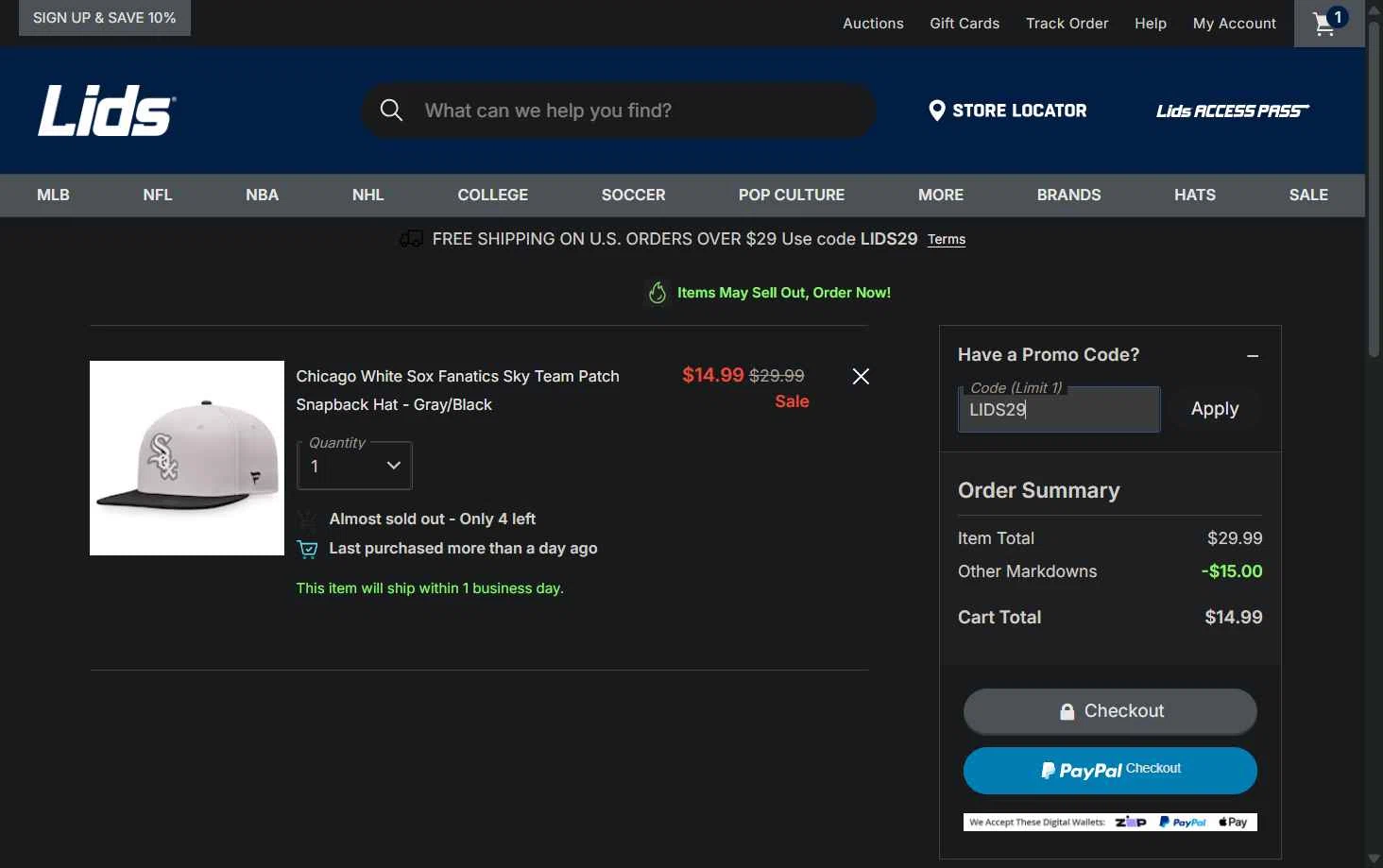
Task: Click the store locator pin icon
Action: pos(936,111)
